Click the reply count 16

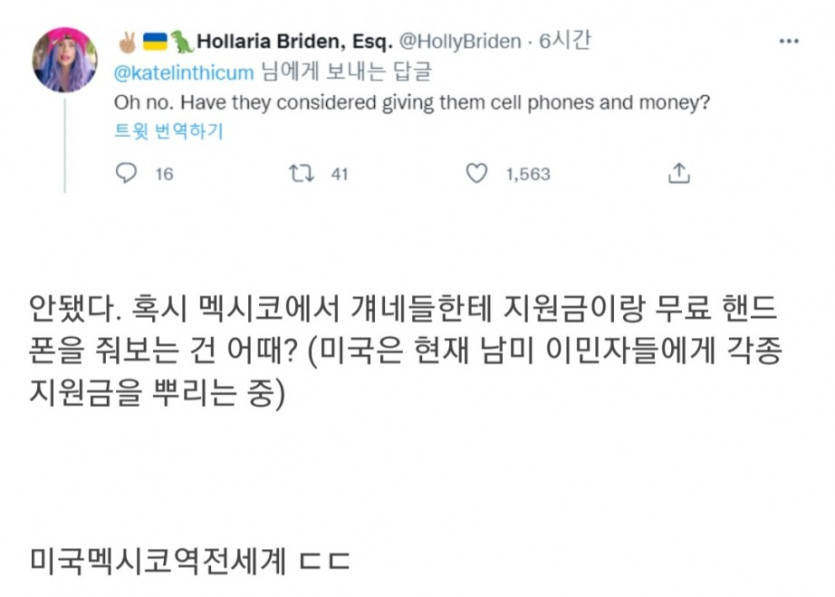[164, 173]
